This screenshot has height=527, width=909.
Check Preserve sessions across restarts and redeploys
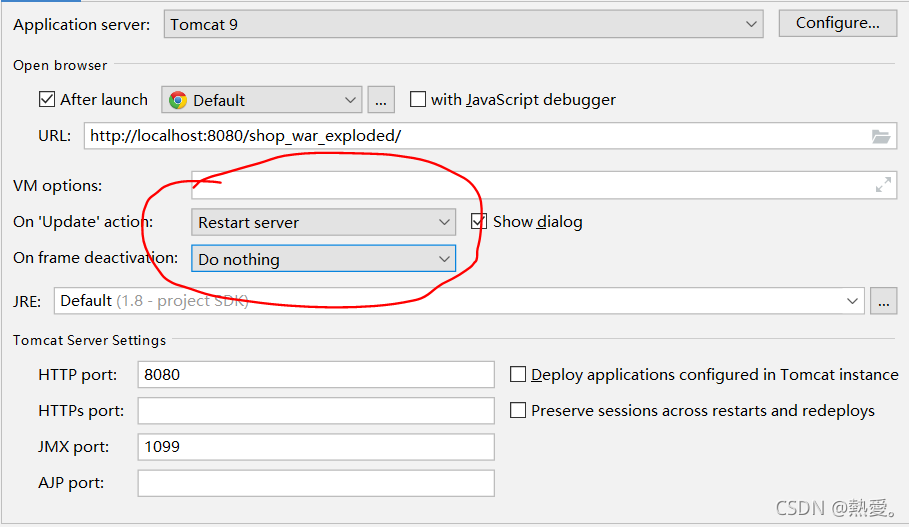(518, 411)
